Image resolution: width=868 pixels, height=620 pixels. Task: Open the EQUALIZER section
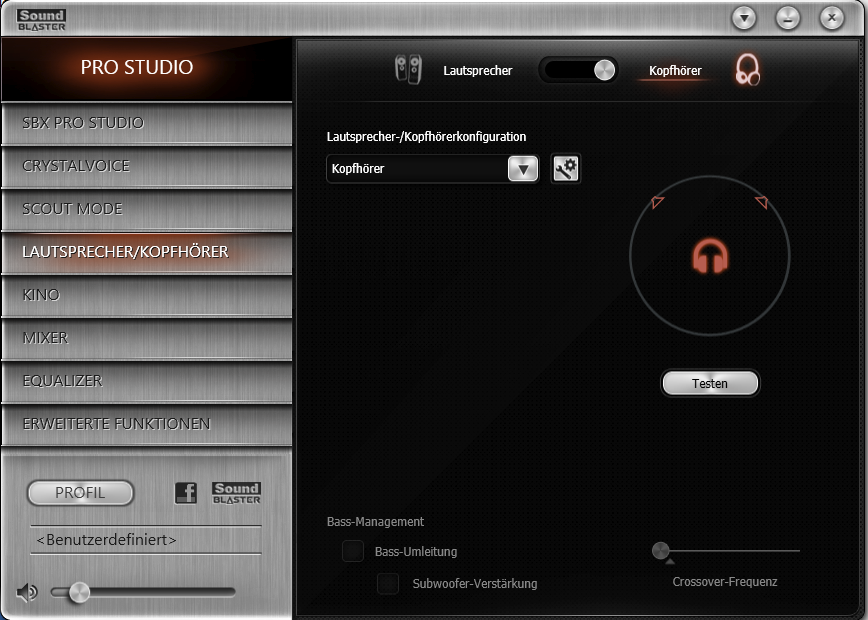coord(147,381)
